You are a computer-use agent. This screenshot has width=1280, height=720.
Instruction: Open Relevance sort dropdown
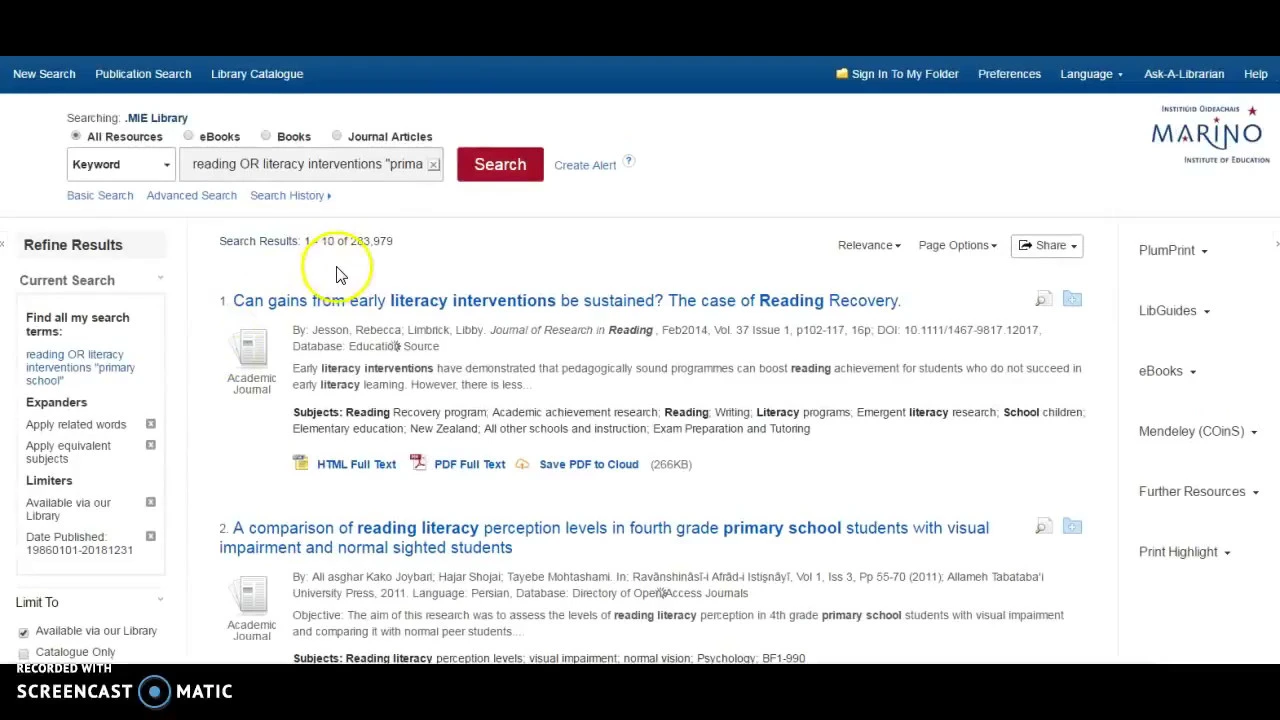click(x=869, y=245)
